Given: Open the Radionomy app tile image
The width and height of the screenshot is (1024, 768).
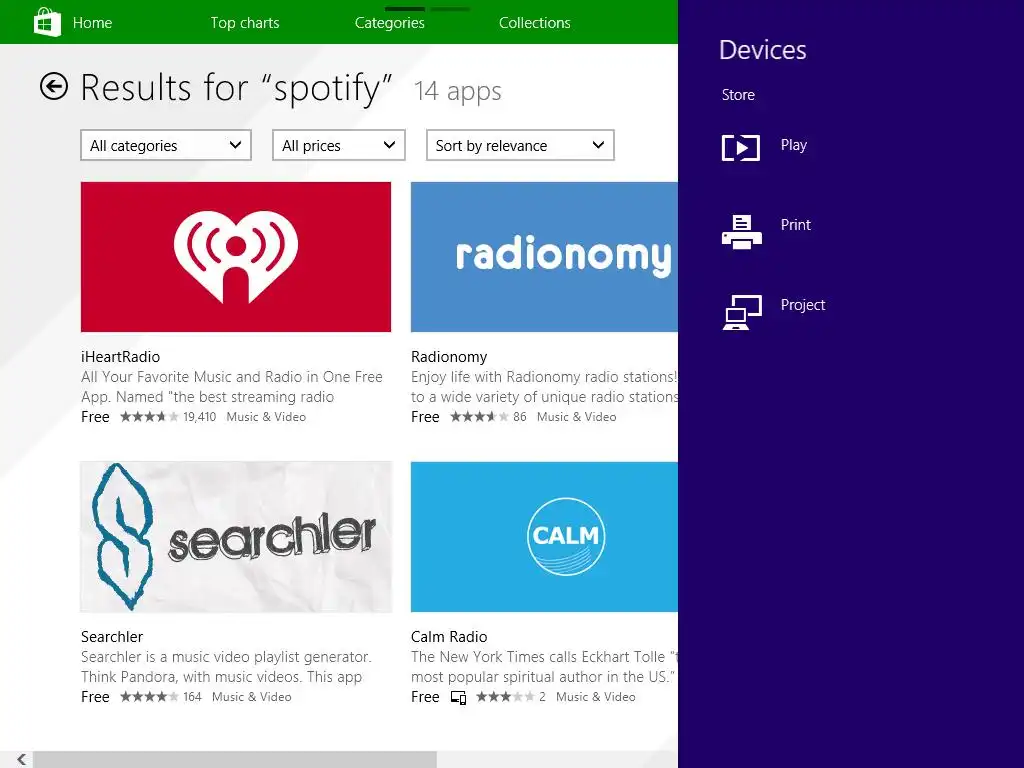Looking at the screenshot, I should coord(544,257).
